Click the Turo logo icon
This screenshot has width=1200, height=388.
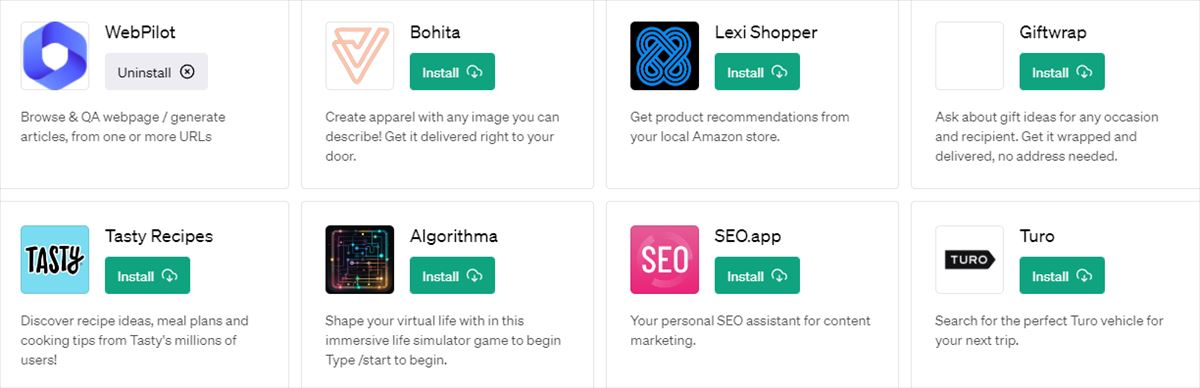click(970, 260)
